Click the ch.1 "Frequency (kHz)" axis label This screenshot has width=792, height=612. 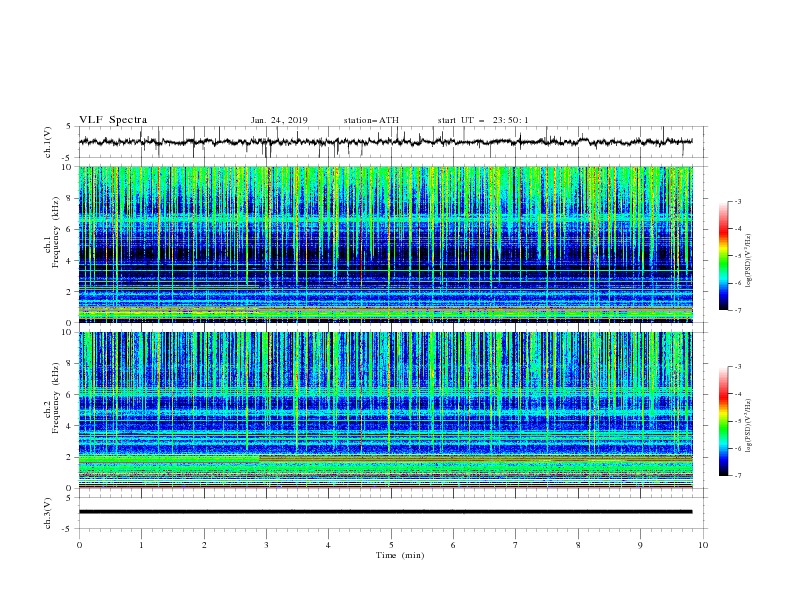pos(56,230)
